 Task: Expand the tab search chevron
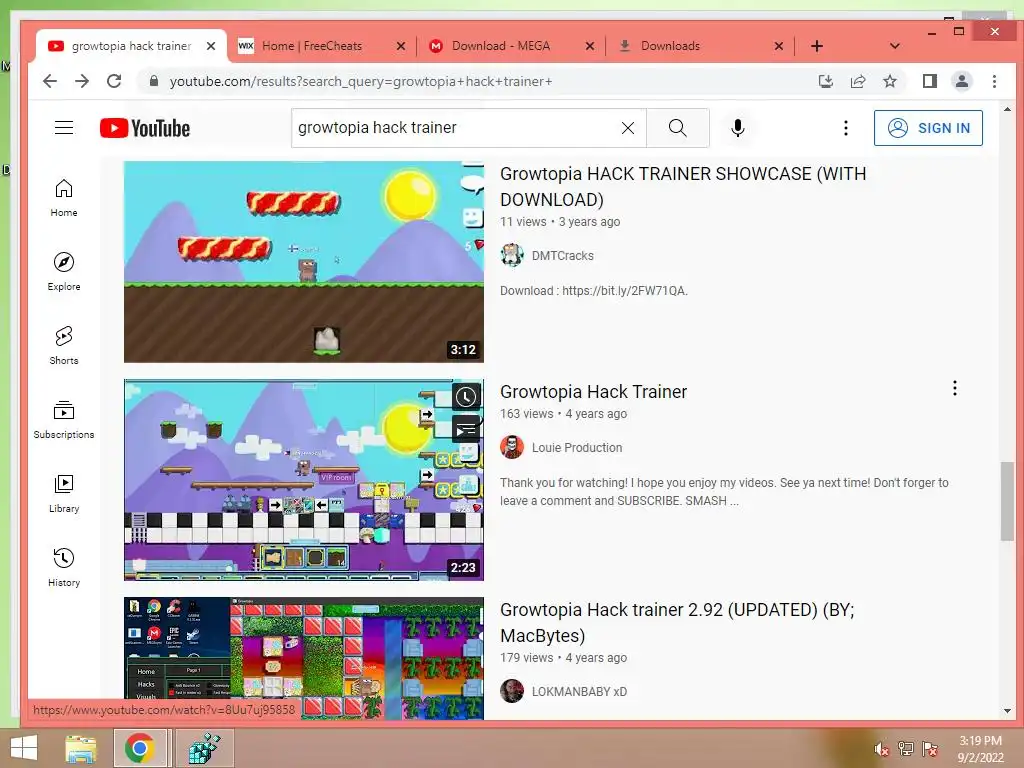pos(895,46)
